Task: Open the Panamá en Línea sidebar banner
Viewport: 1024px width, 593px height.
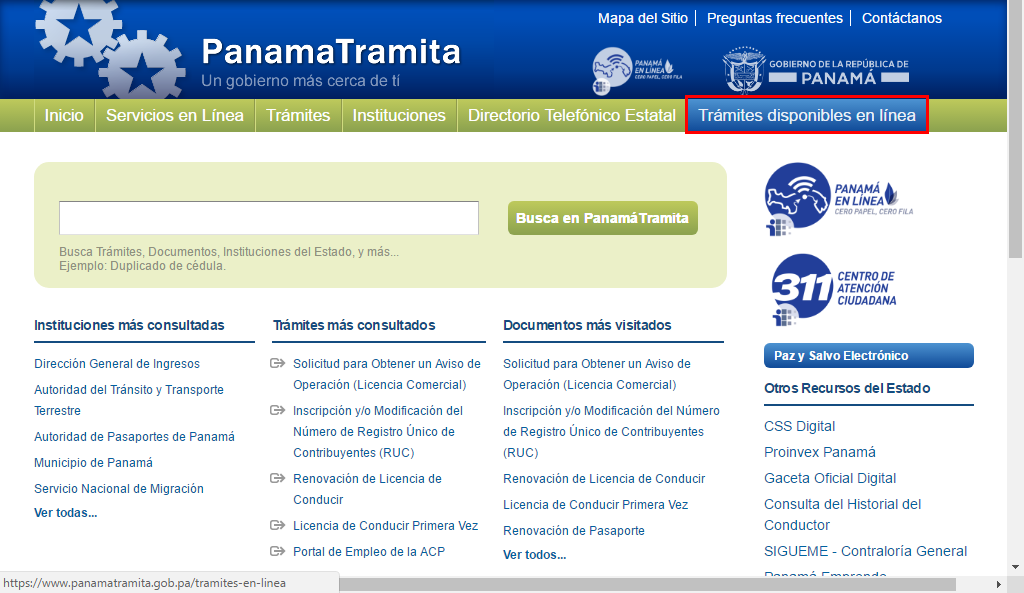Action: (x=839, y=199)
